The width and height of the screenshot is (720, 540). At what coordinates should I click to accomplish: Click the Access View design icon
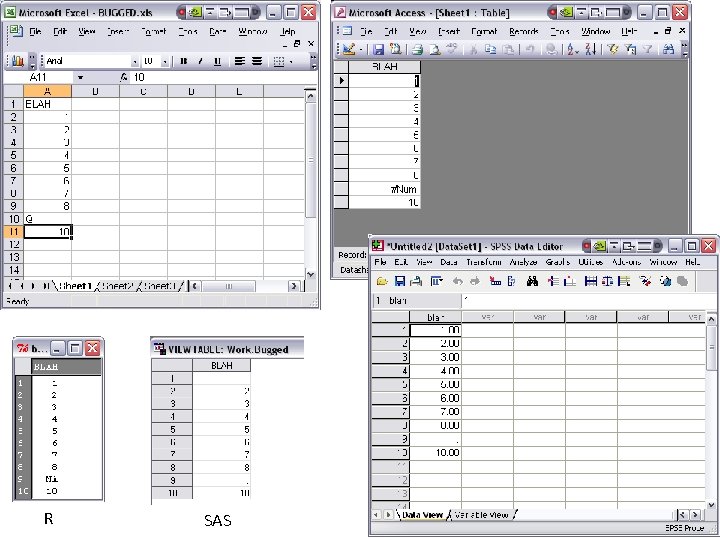348,49
